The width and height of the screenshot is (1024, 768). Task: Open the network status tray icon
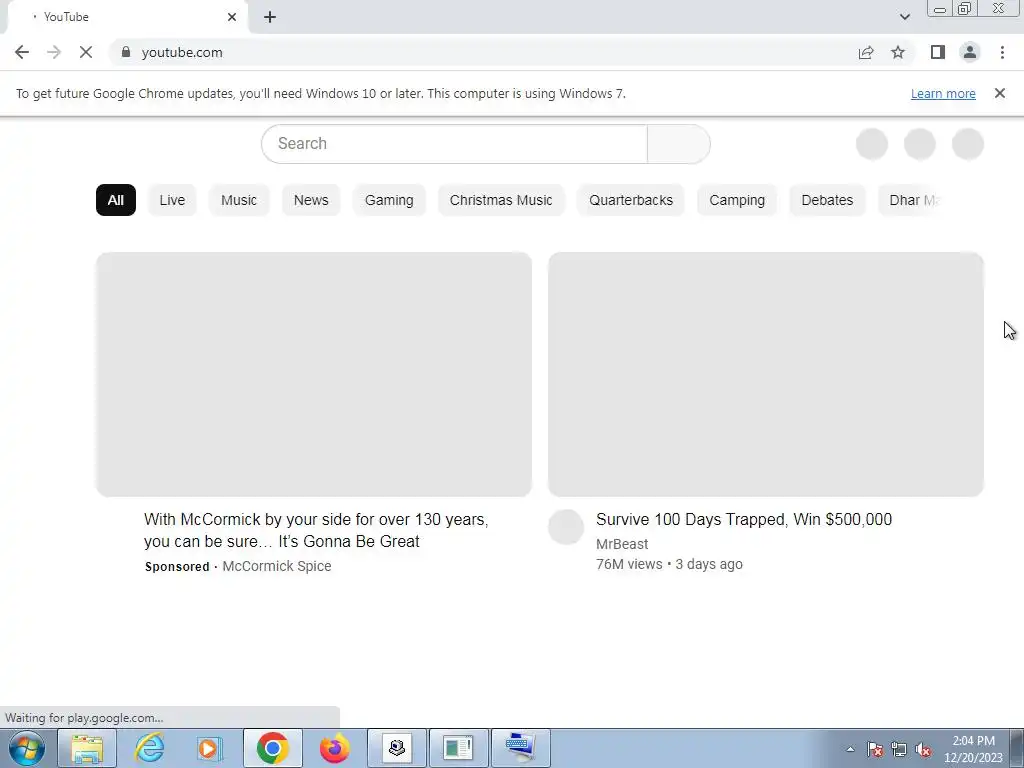[899, 749]
